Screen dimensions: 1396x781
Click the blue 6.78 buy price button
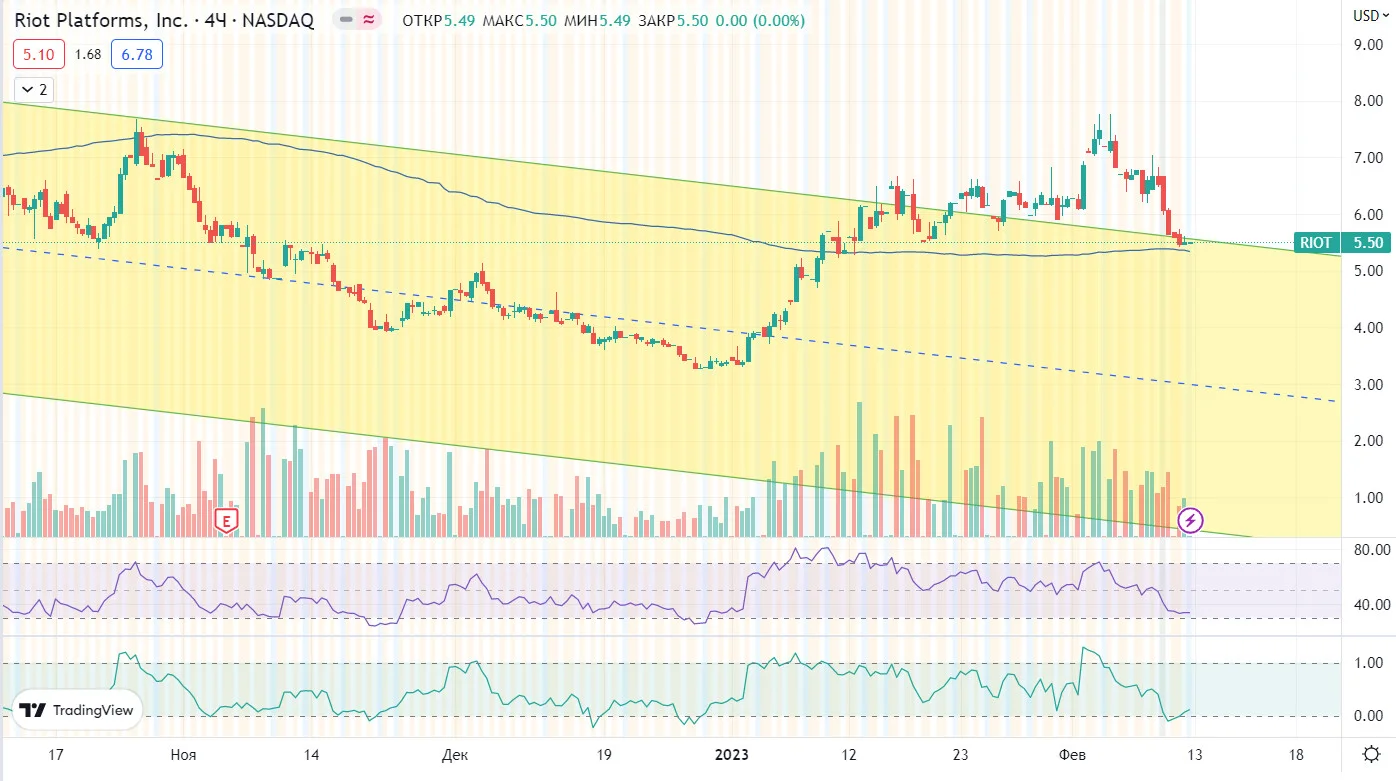[x=137, y=54]
